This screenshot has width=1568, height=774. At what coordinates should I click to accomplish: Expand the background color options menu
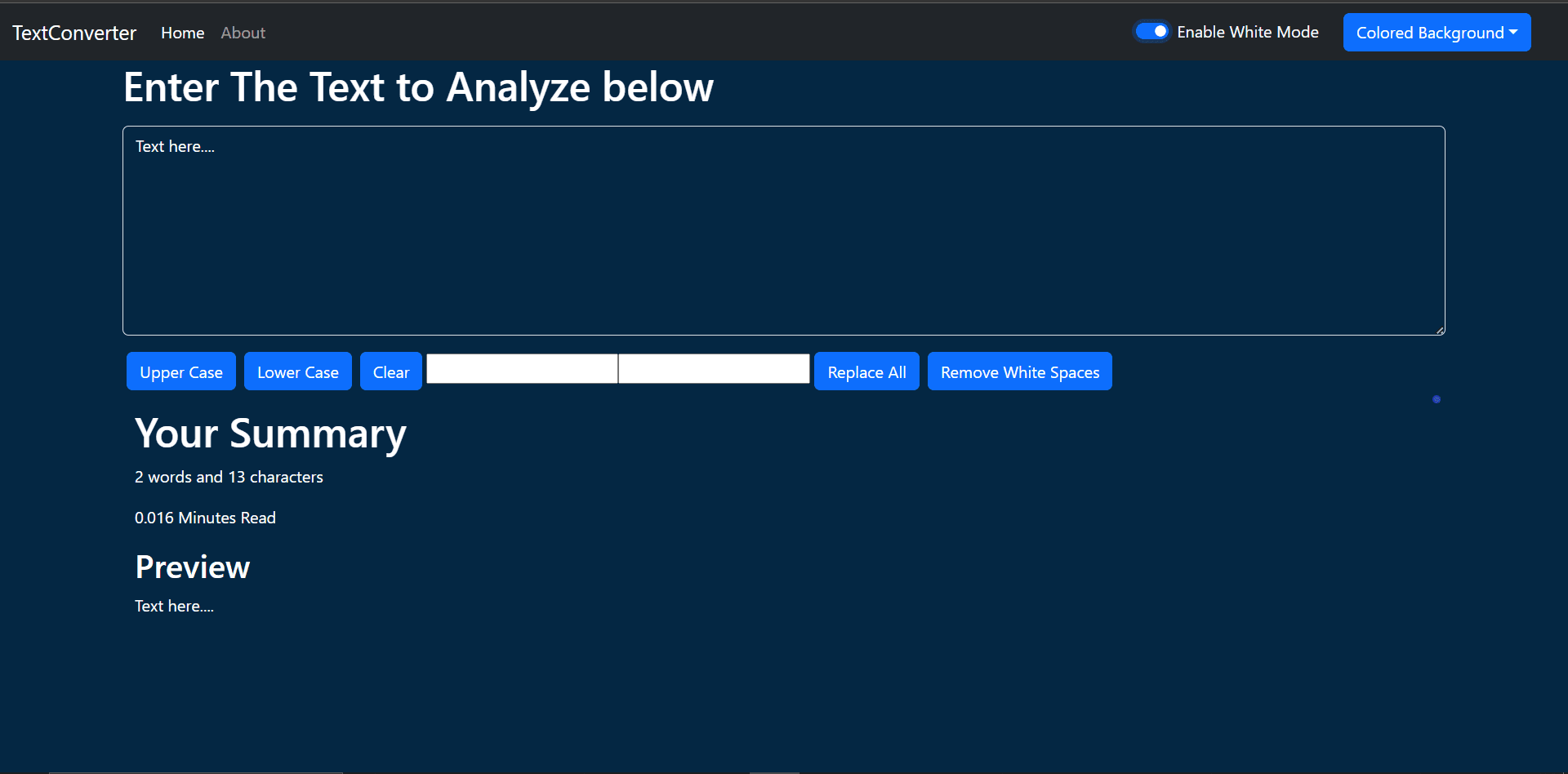click(x=1437, y=32)
